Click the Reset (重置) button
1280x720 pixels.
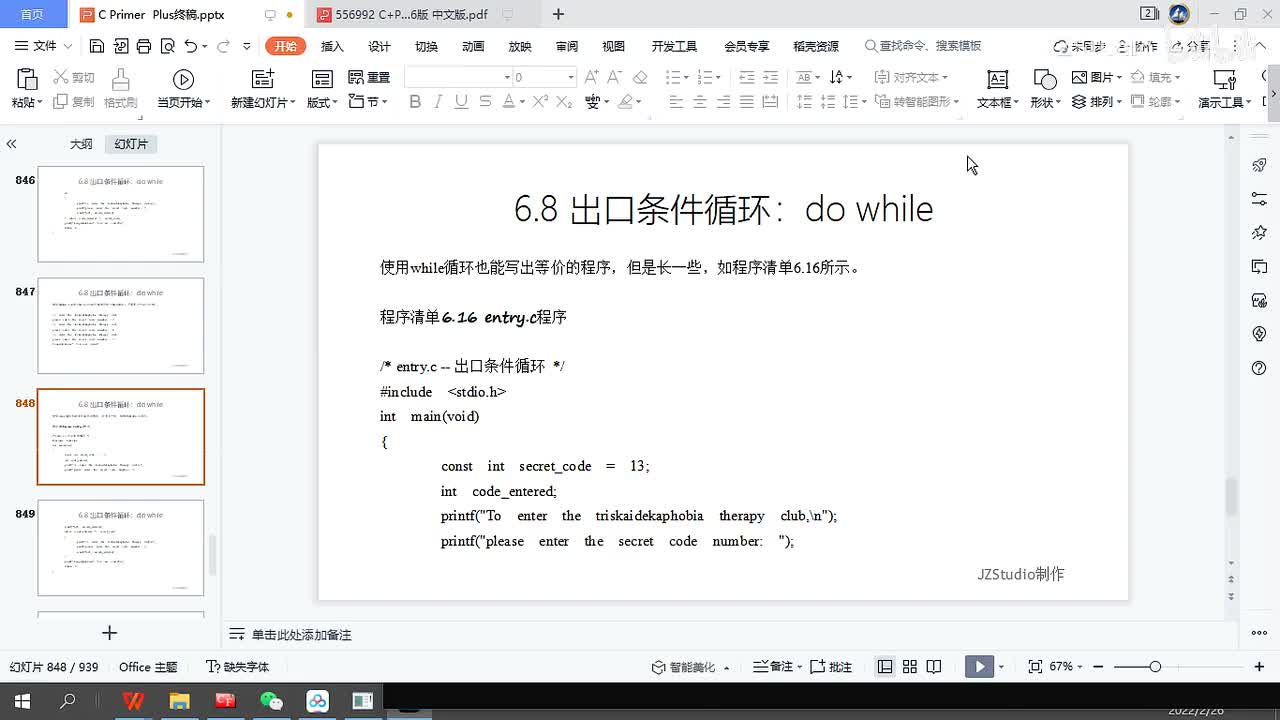coord(369,77)
